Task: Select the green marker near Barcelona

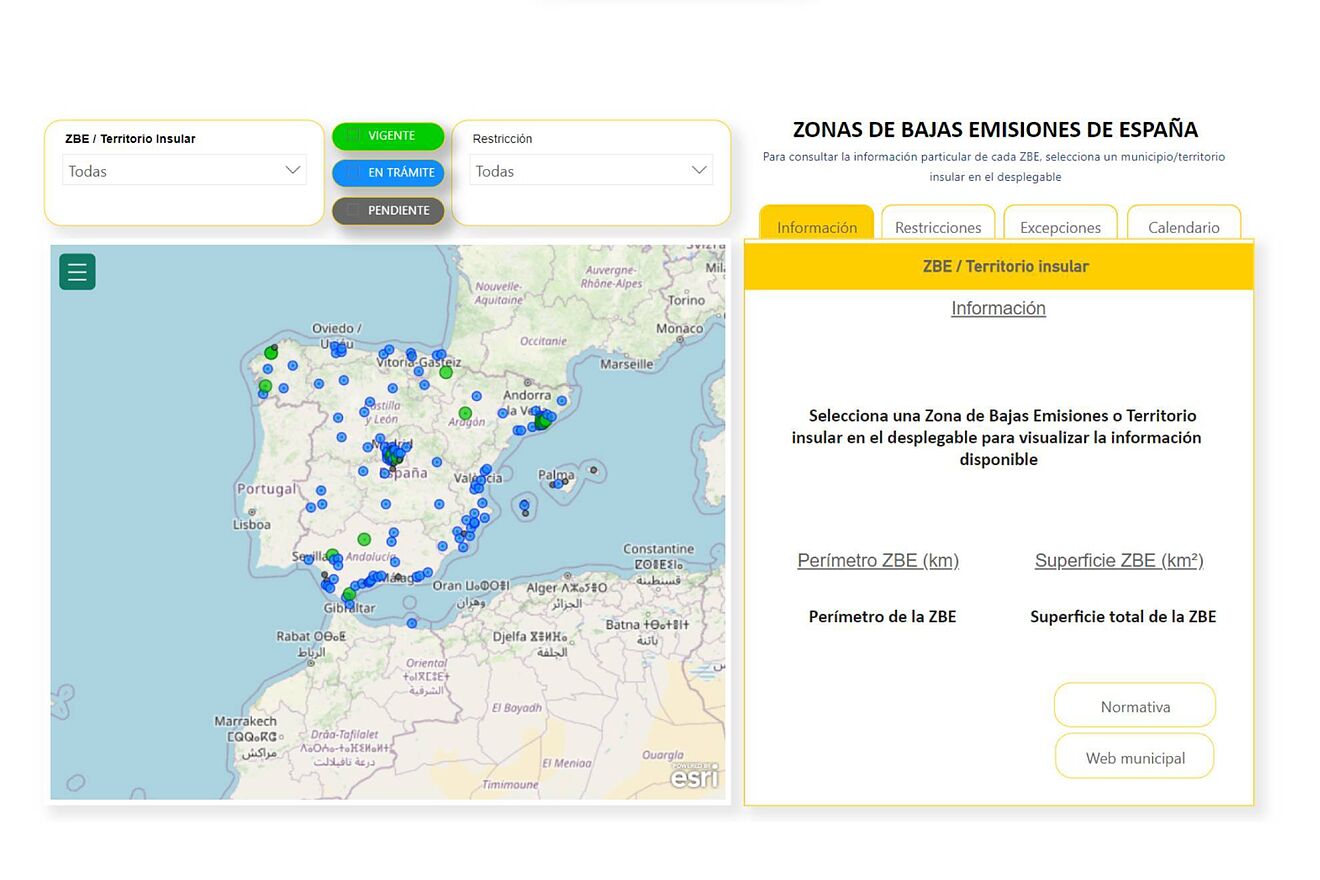Action: [x=541, y=422]
